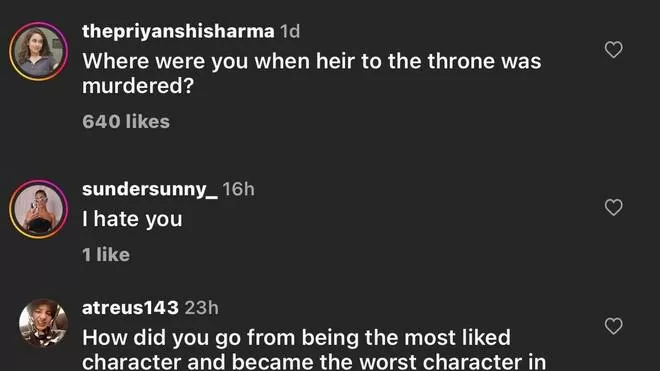The image size is (660, 371).
Task: View who gave 1 like
Action: click(106, 255)
